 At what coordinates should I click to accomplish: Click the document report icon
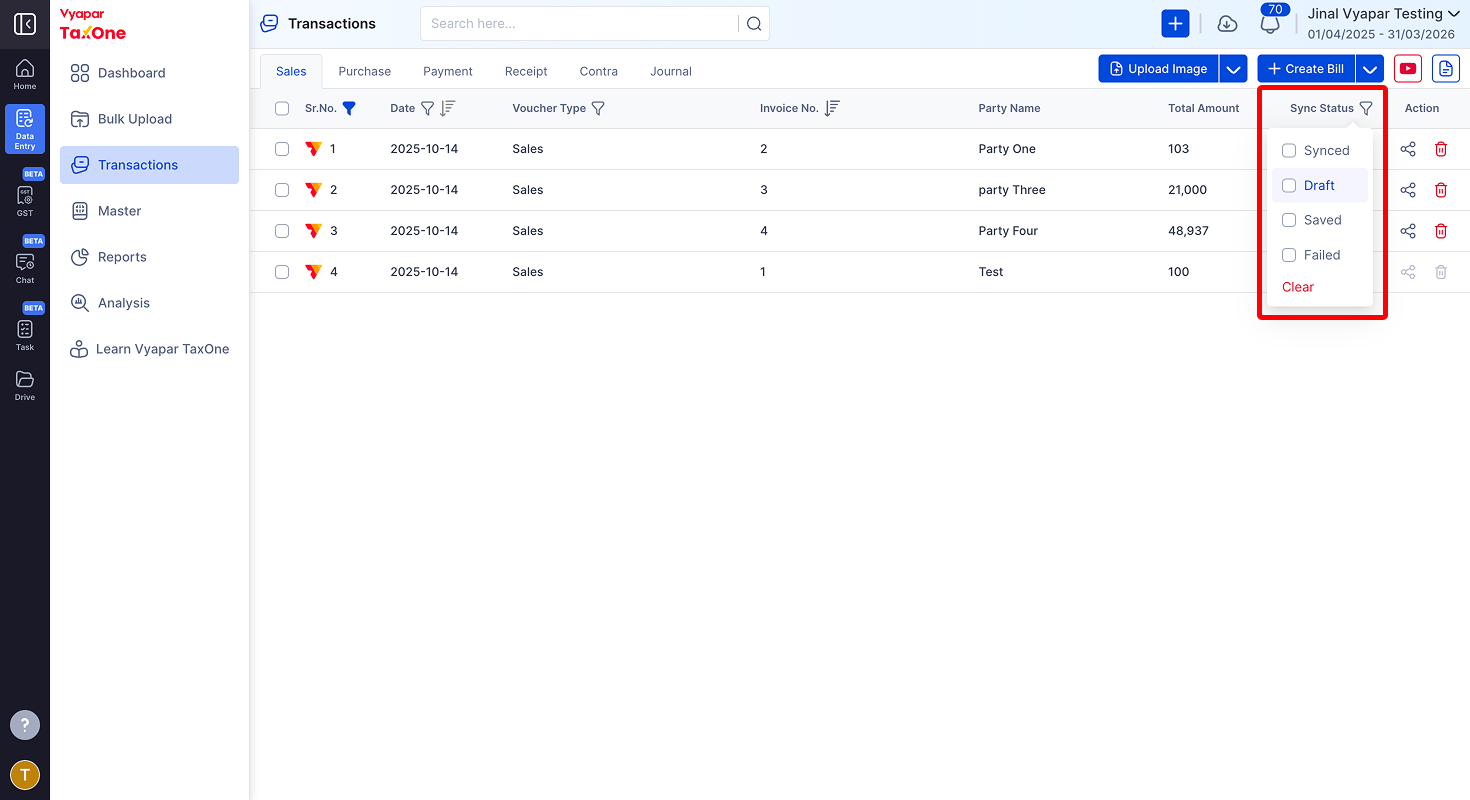[x=1446, y=69]
